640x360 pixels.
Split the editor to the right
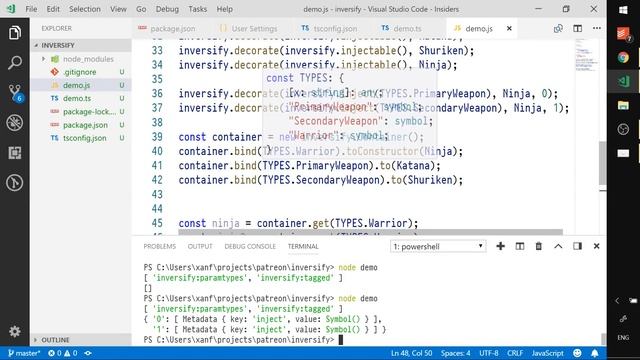click(578, 29)
